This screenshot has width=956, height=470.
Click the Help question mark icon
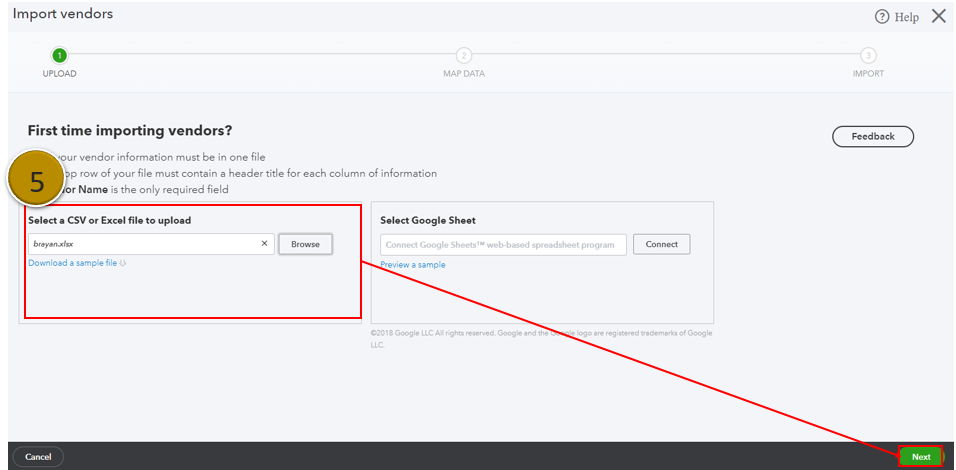(882, 17)
